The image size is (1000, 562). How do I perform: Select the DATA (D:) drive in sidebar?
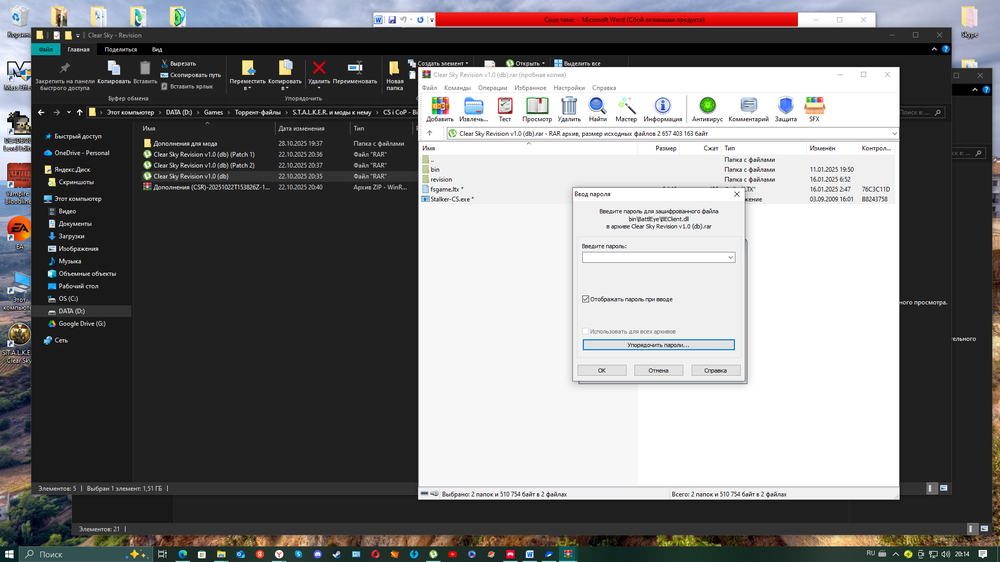71,311
